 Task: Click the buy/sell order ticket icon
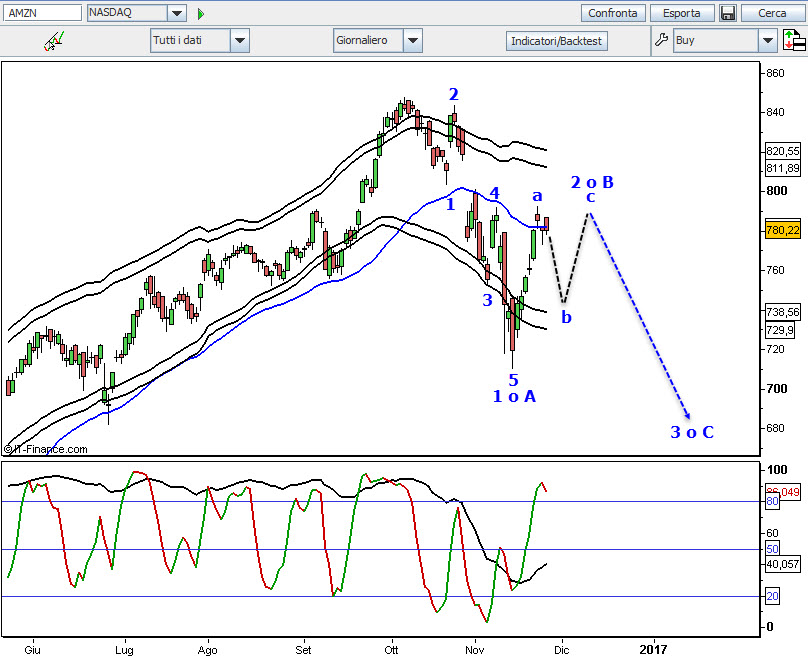point(794,40)
